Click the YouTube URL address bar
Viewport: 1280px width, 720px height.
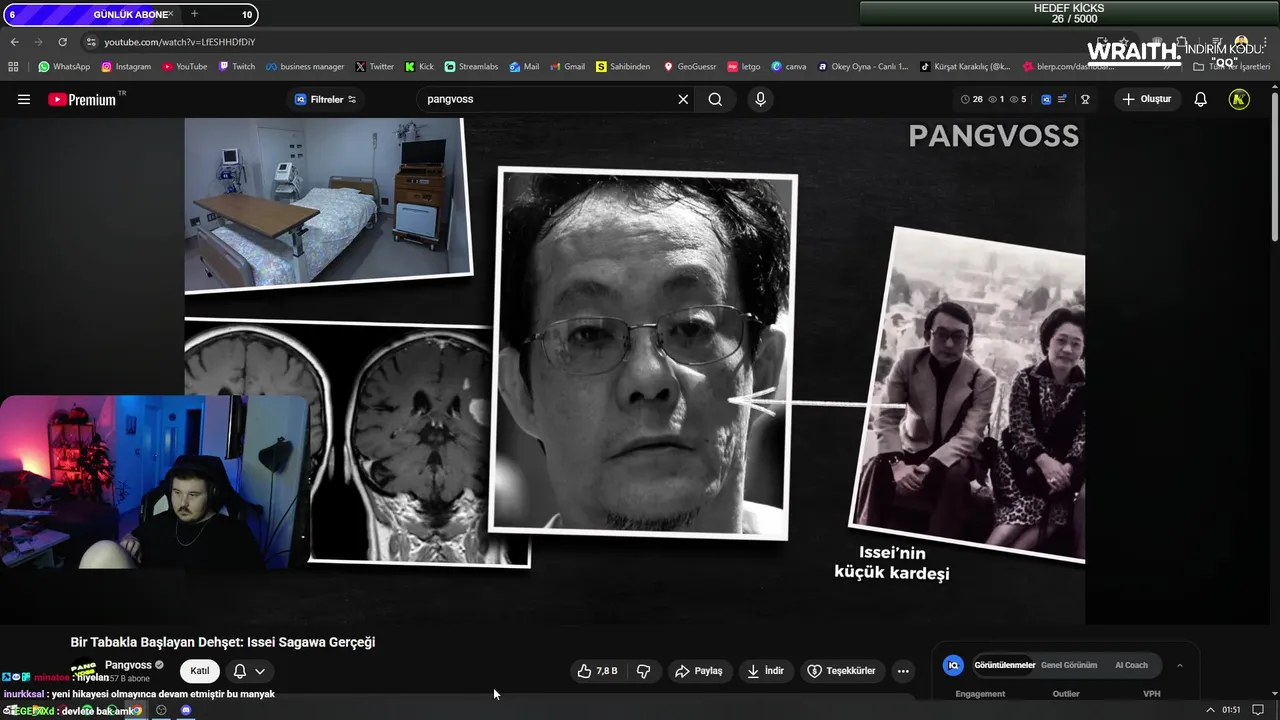(180, 42)
